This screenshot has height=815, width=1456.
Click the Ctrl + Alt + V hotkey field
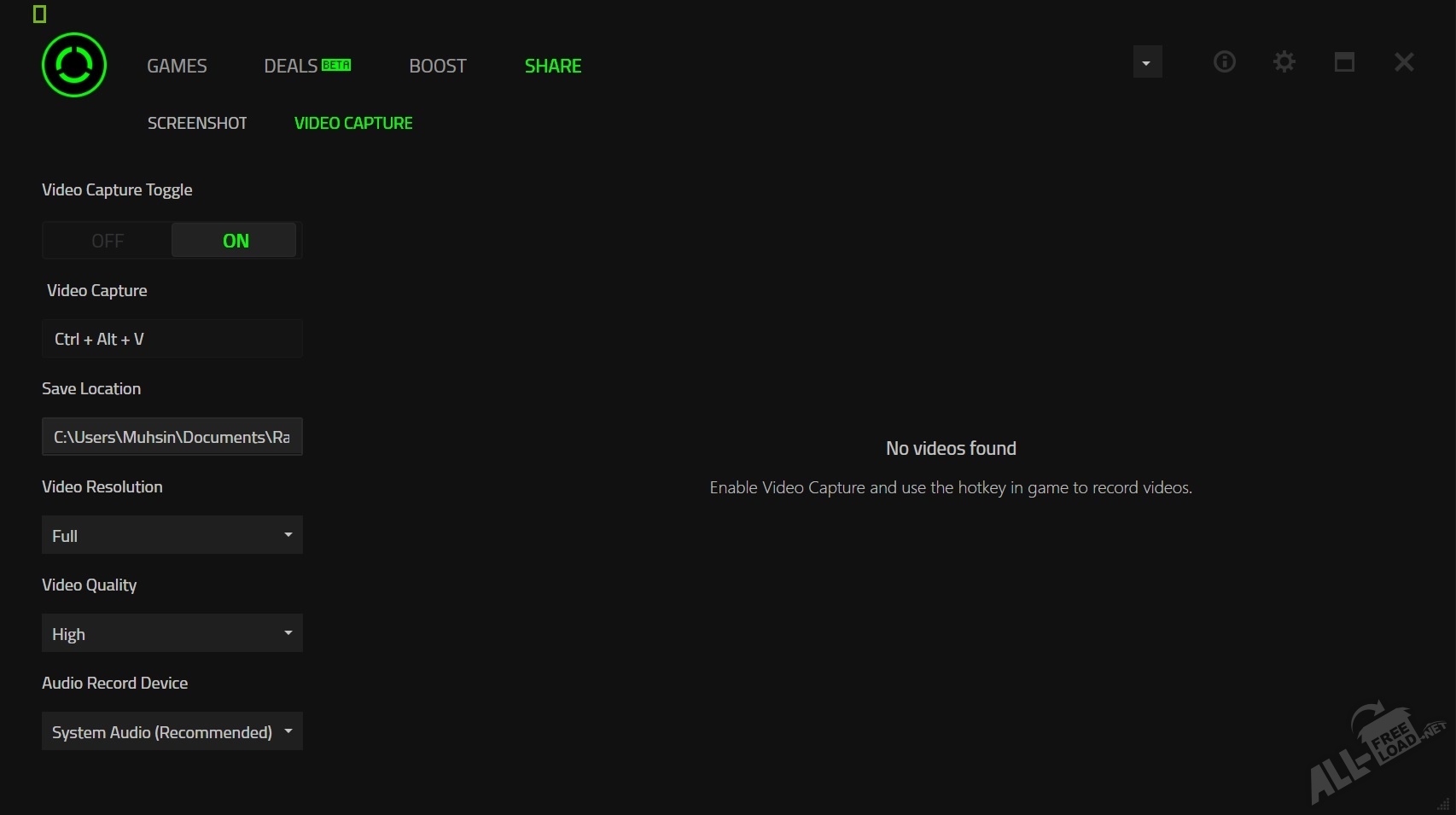[172, 339]
